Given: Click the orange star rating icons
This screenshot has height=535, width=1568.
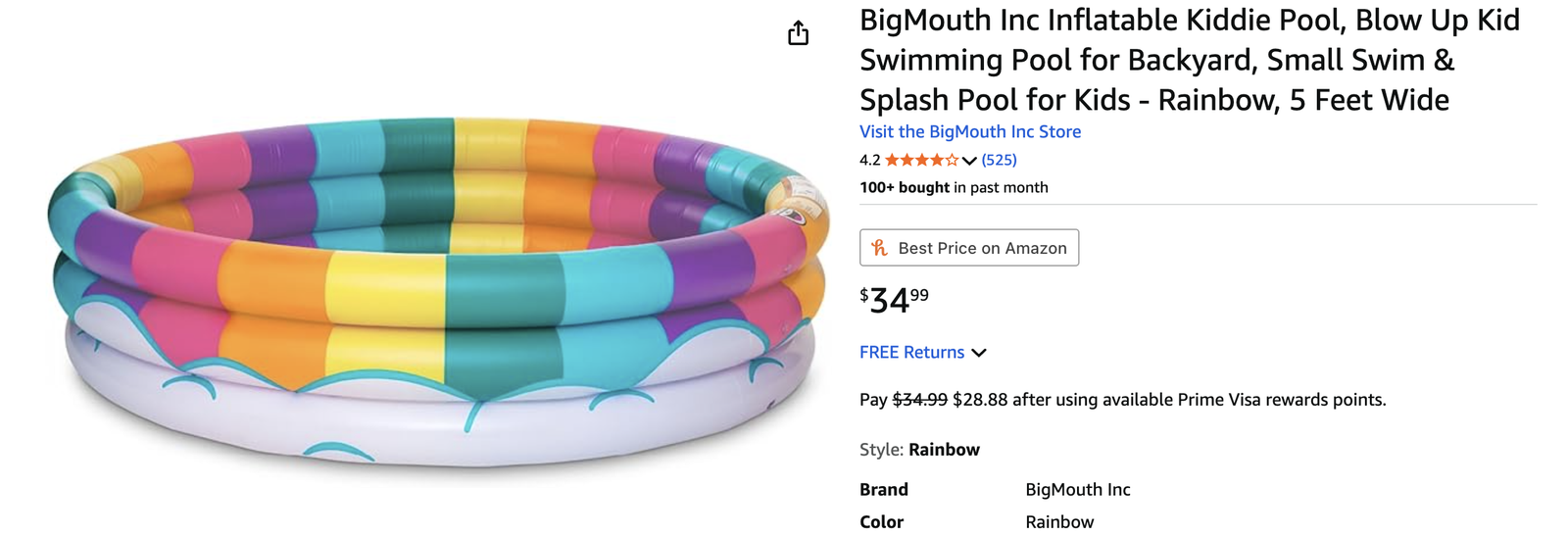Looking at the screenshot, I should coord(921,160).
